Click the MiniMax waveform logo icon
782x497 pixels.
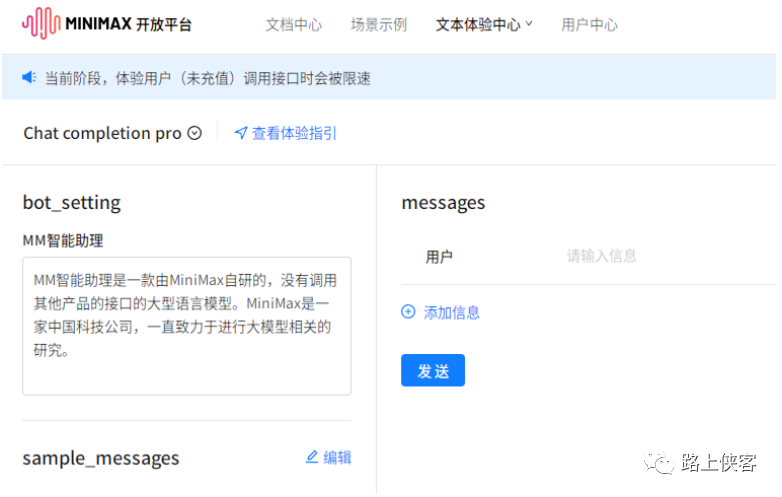click(x=41, y=23)
